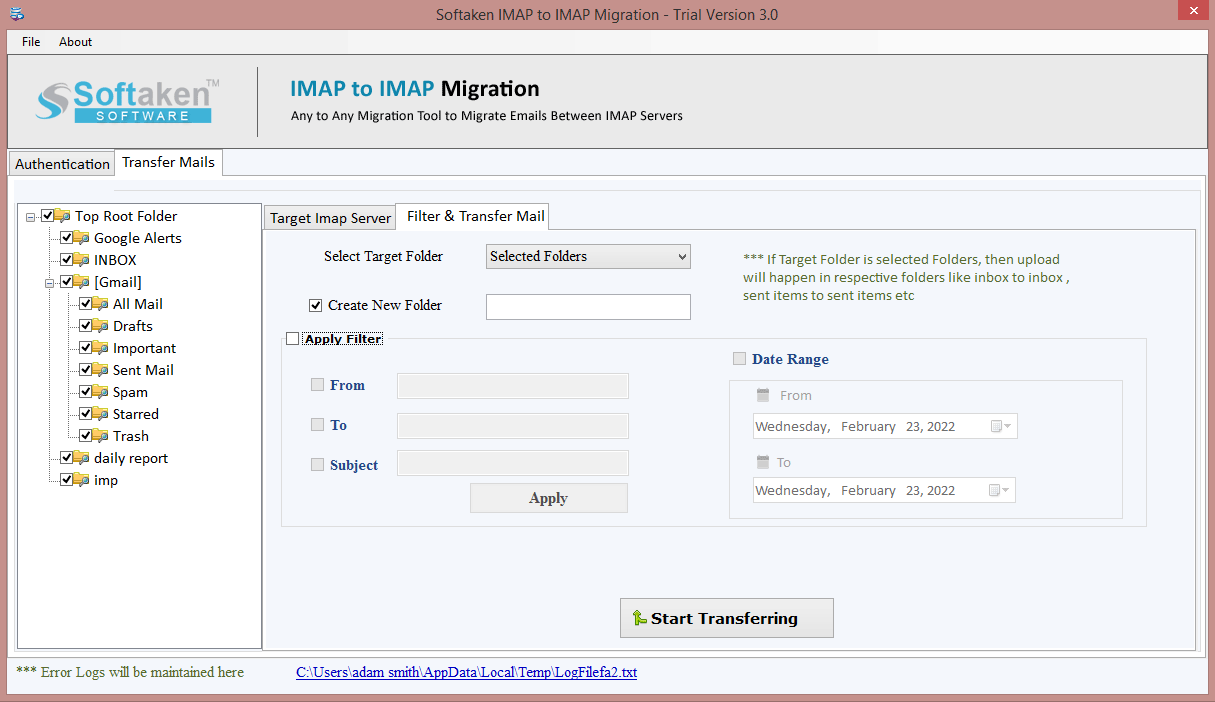Enable the Apply Filter checkbox

point(292,339)
